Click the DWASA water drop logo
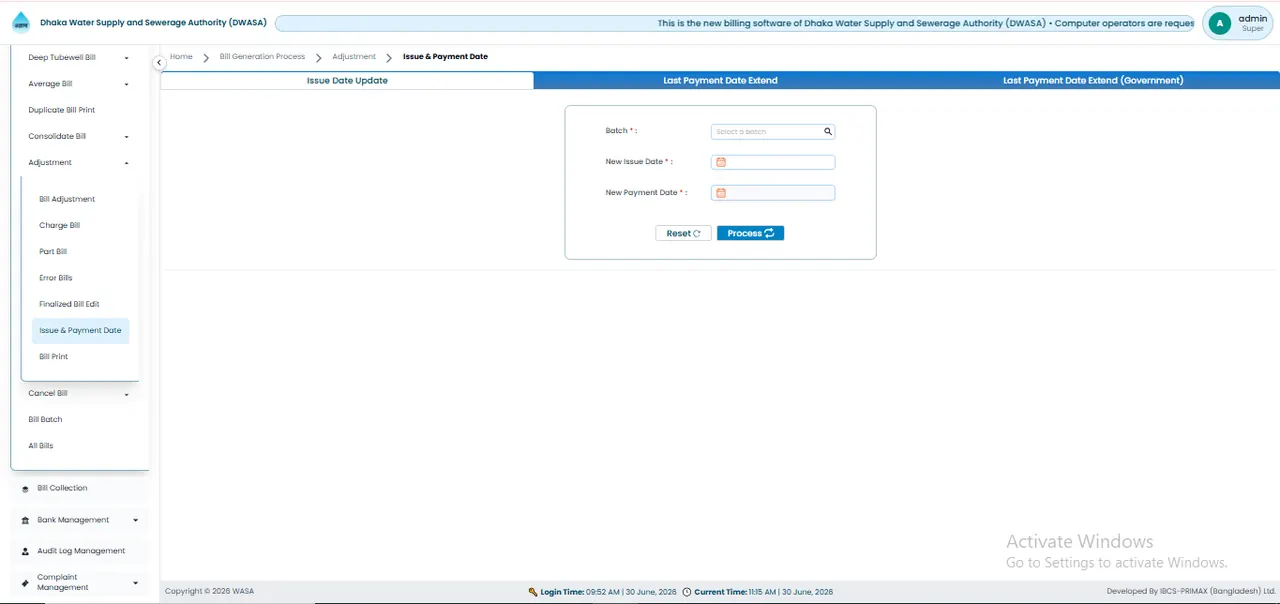The width and height of the screenshot is (1280, 604). tap(21, 23)
